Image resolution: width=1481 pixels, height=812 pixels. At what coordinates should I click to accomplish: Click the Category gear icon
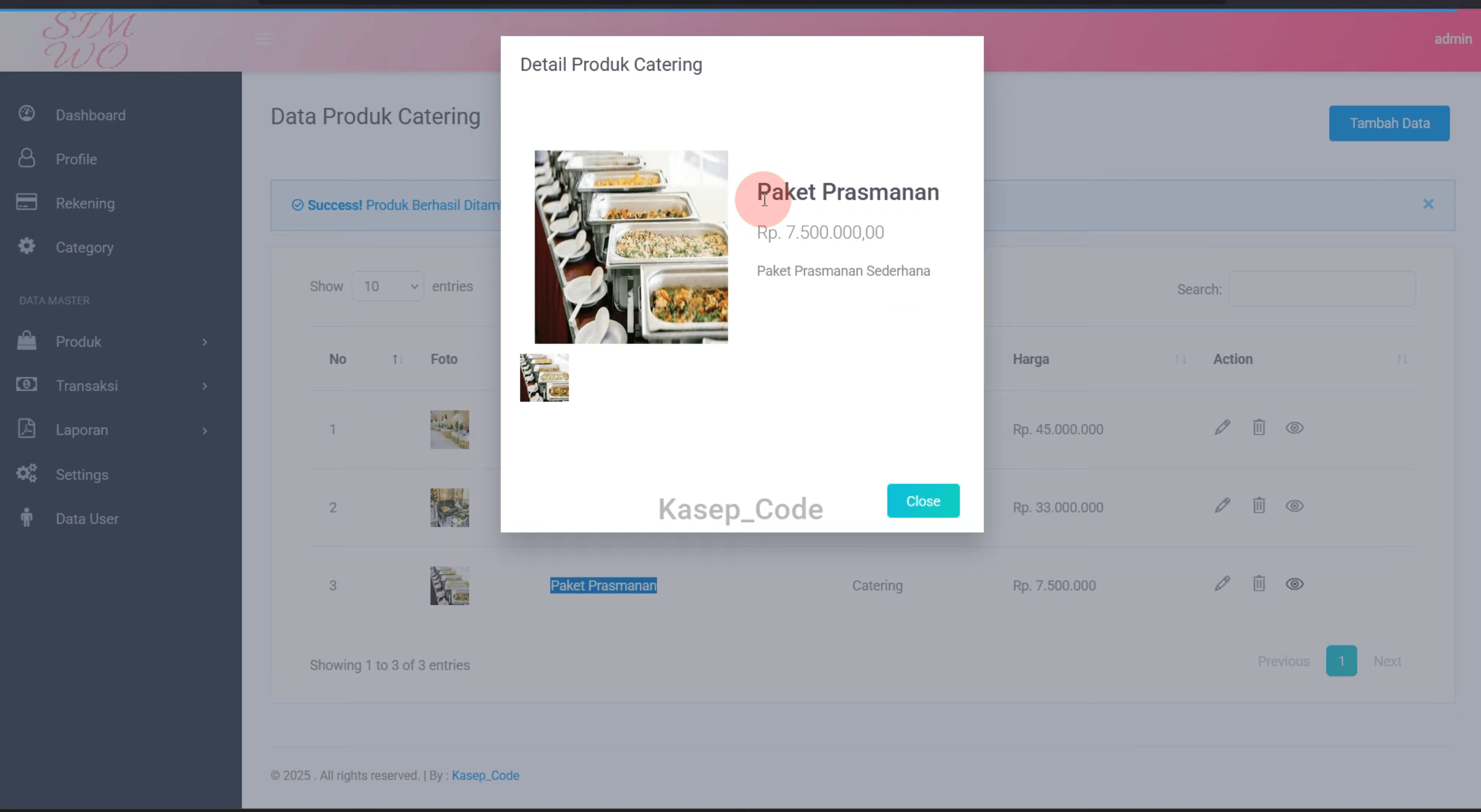(27, 246)
